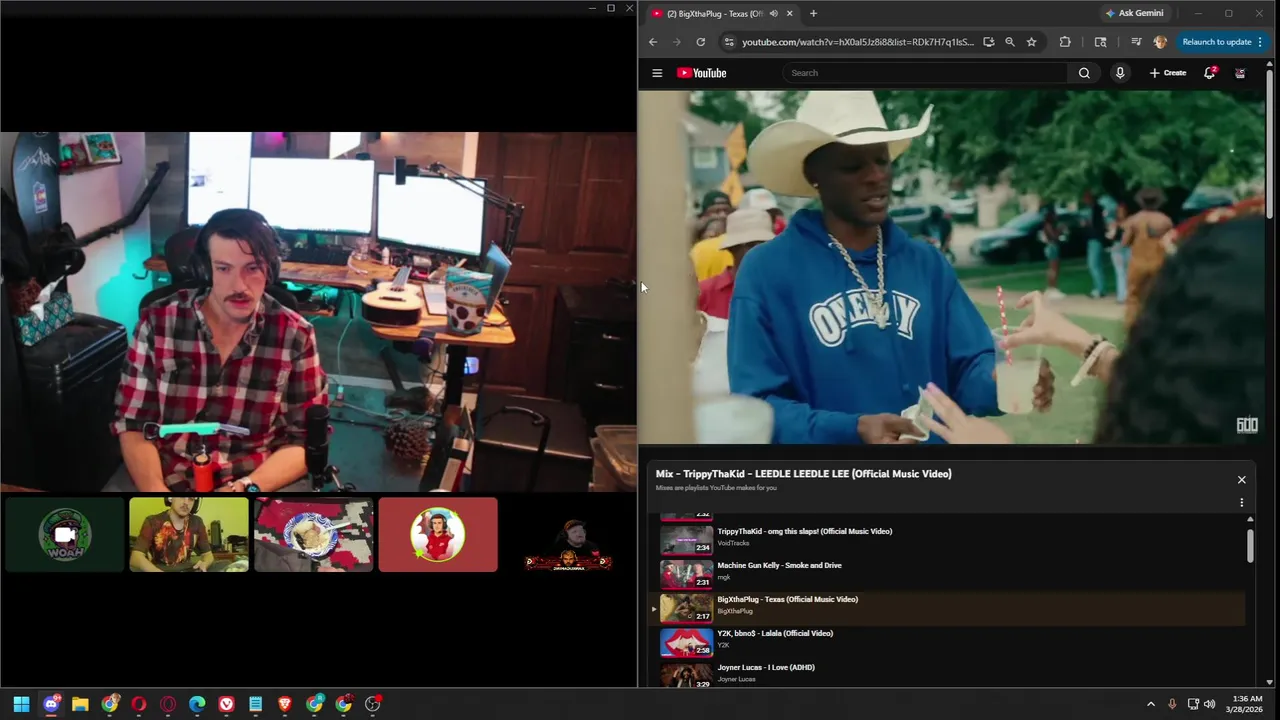Open the YouTube guide hamburger menu
1280x720 pixels.
657,73
